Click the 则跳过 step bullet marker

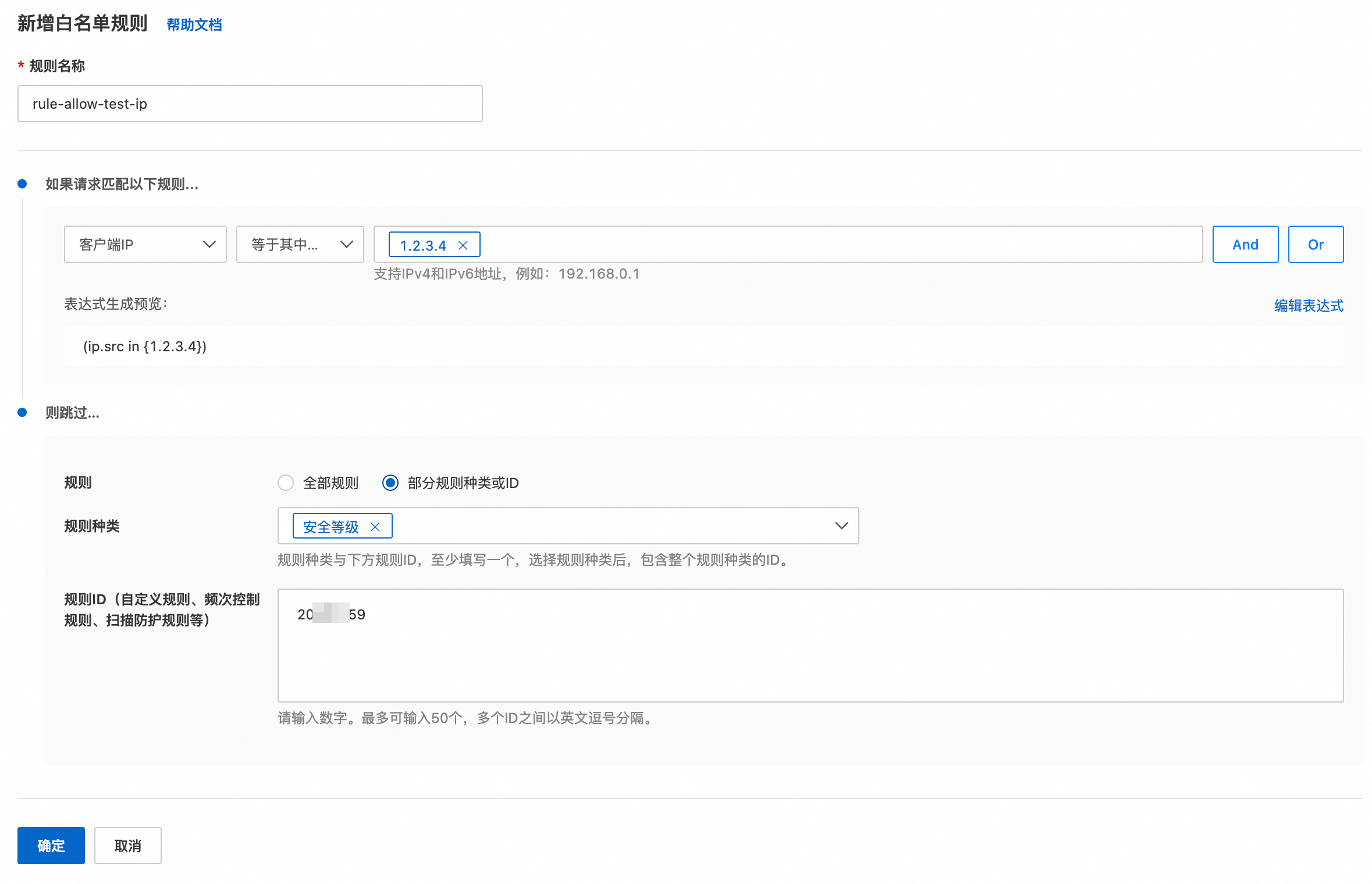coord(22,412)
